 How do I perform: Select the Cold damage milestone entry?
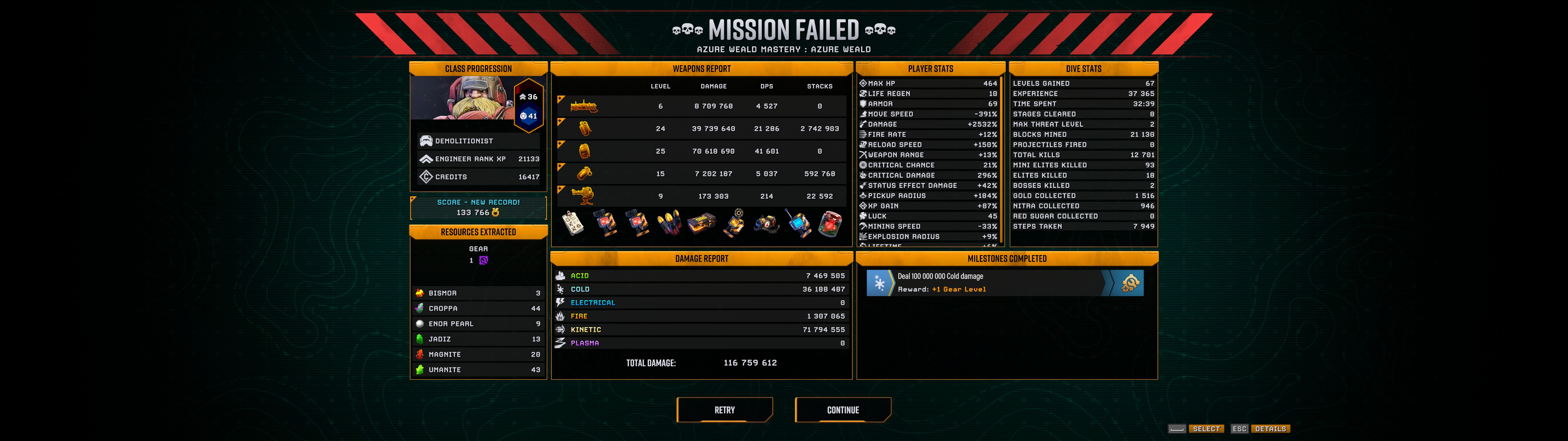point(1005,283)
